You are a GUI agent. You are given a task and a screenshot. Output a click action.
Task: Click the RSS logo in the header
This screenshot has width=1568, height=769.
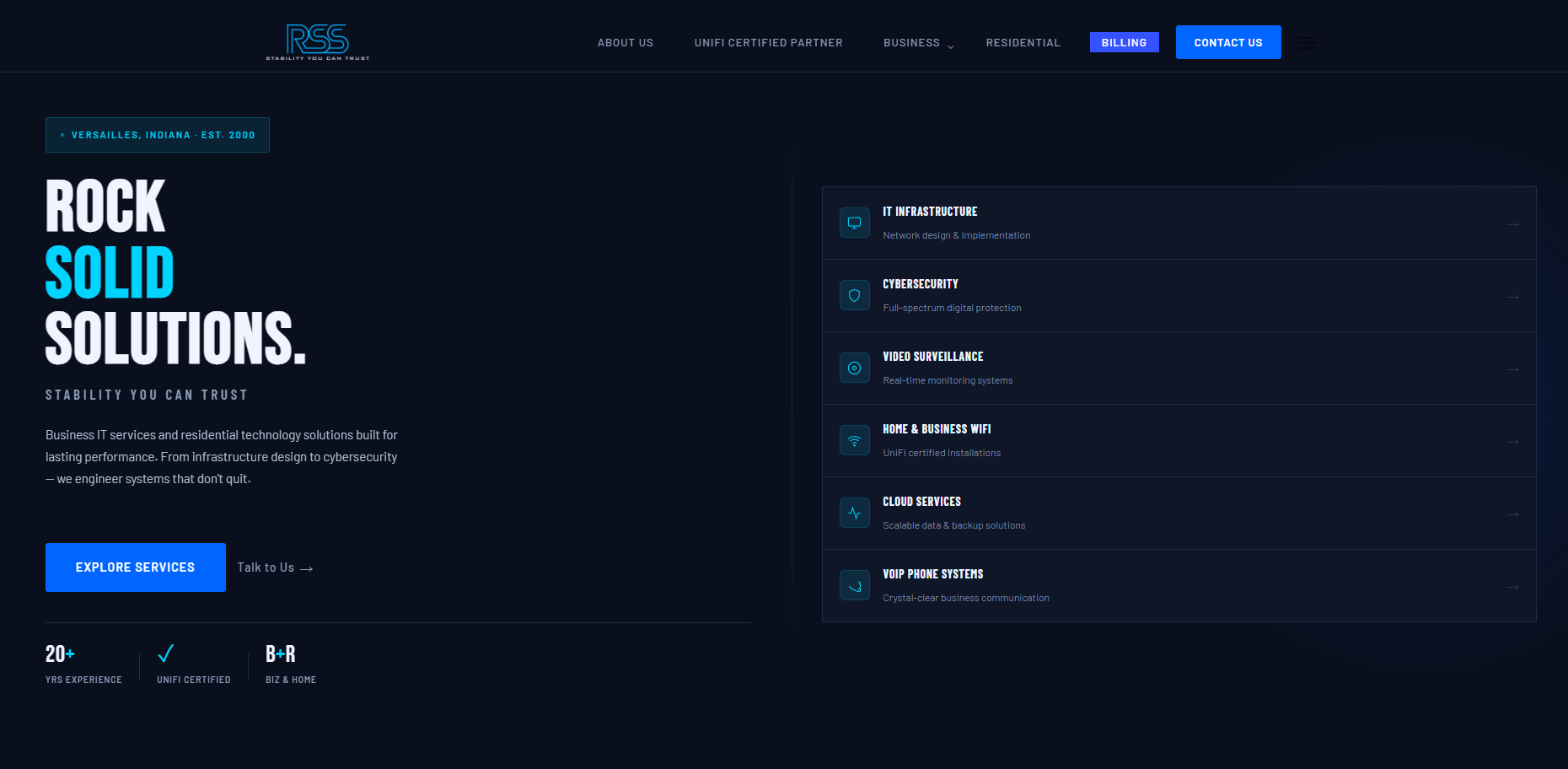coord(316,40)
